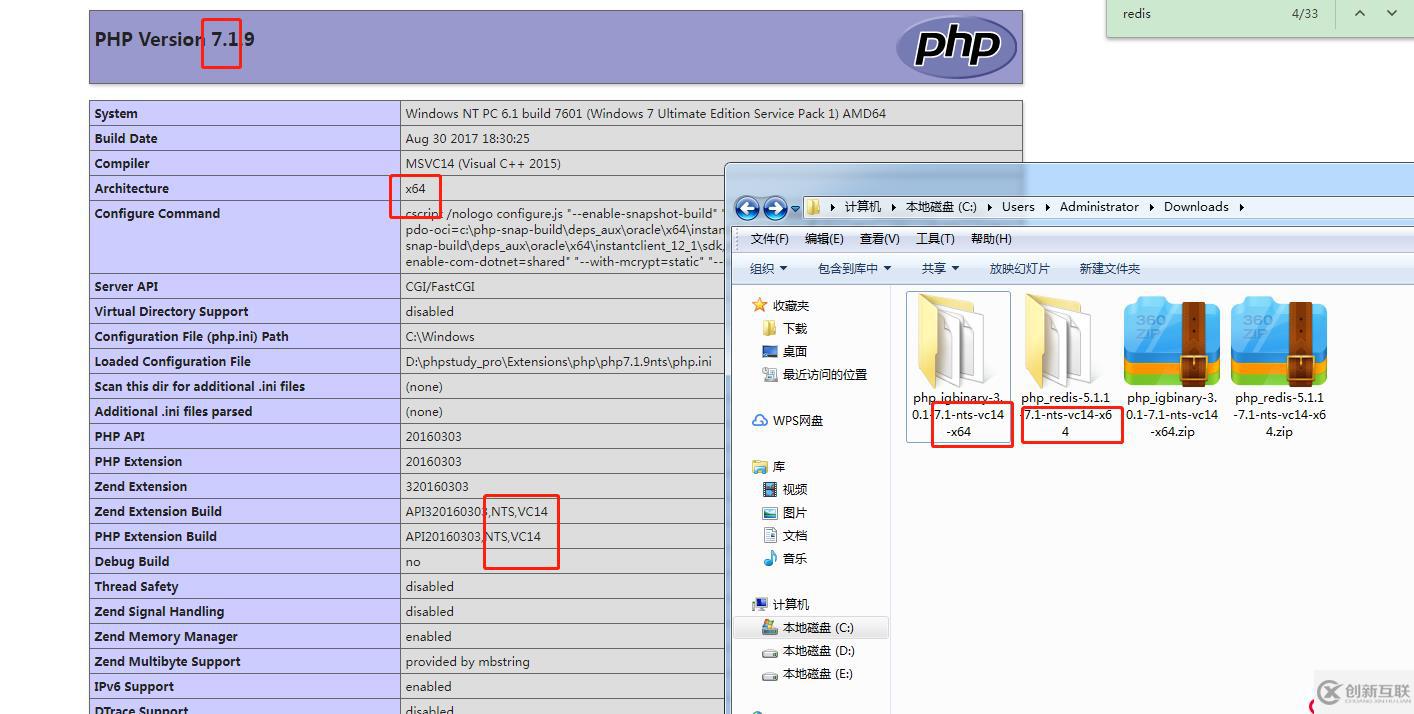Click the 本地磁盘 (C:) drive icon in sidebar

click(x=769, y=627)
